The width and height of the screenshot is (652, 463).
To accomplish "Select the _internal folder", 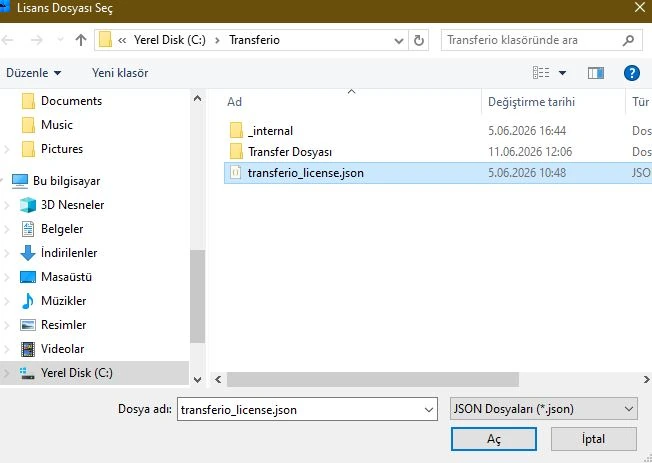I will (x=270, y=131).
